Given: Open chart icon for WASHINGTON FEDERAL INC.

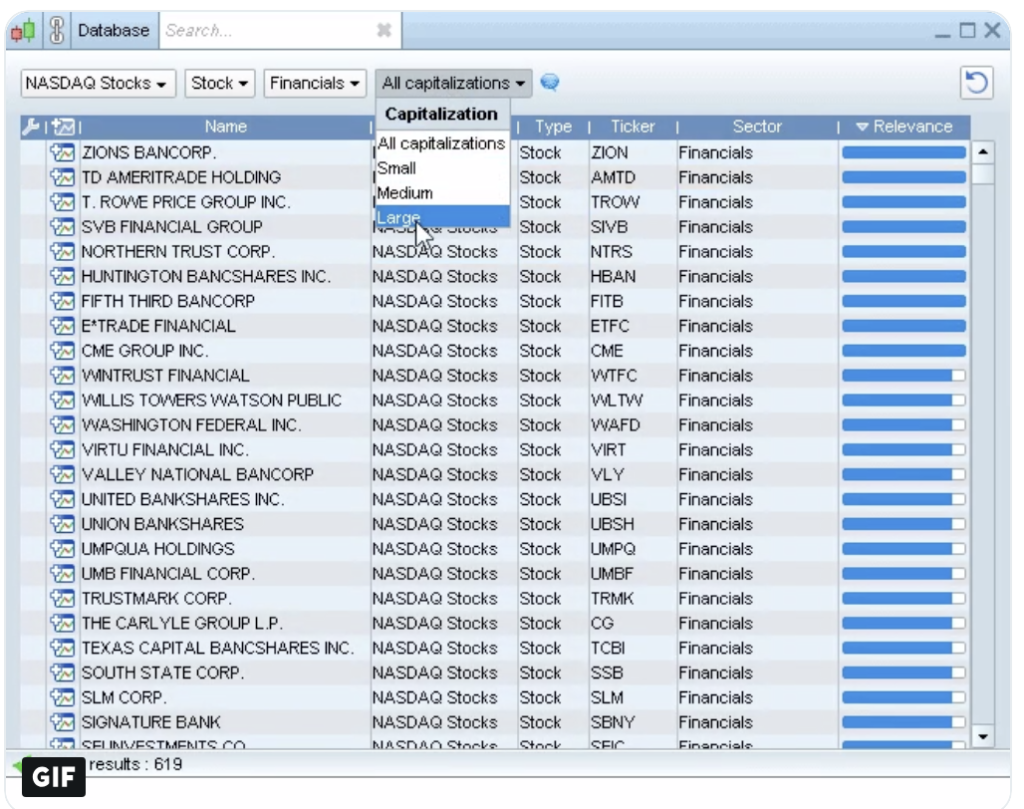Looking at the screenshot, I should coord(62,425).
